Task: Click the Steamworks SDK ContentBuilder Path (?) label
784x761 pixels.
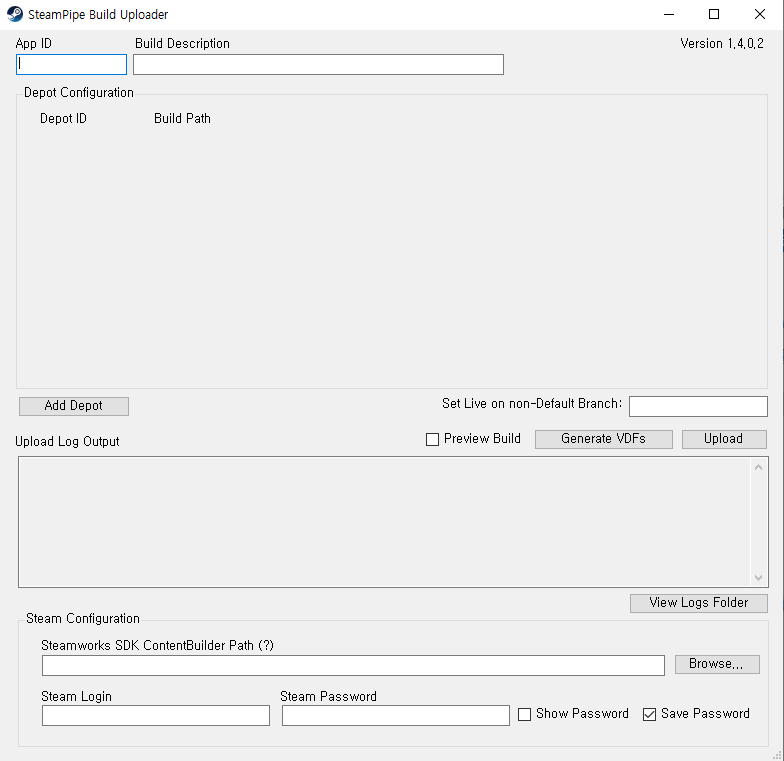Action: coord(158,646)
